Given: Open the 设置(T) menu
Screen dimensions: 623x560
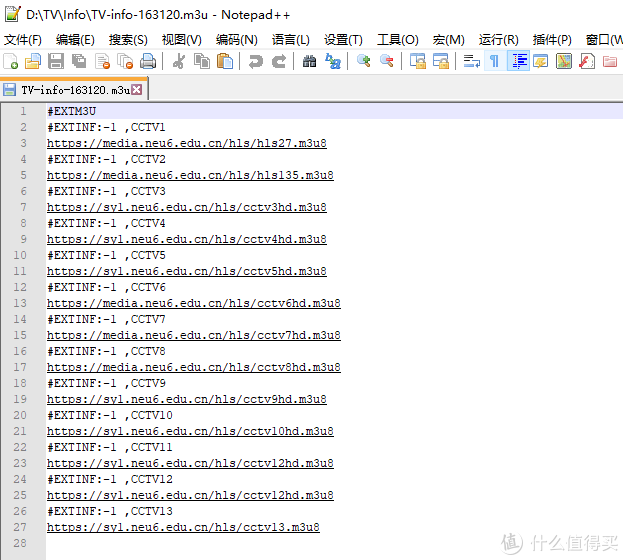Looking at the screenshot, I should [x=343, y=40].
